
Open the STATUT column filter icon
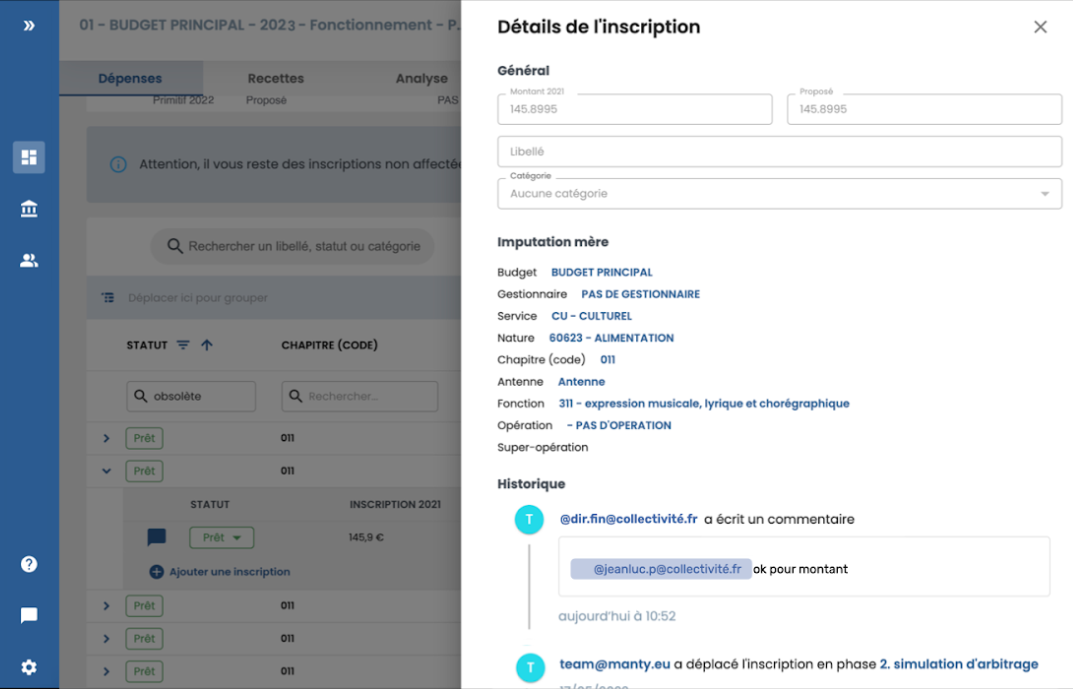(x=183, y=345)
